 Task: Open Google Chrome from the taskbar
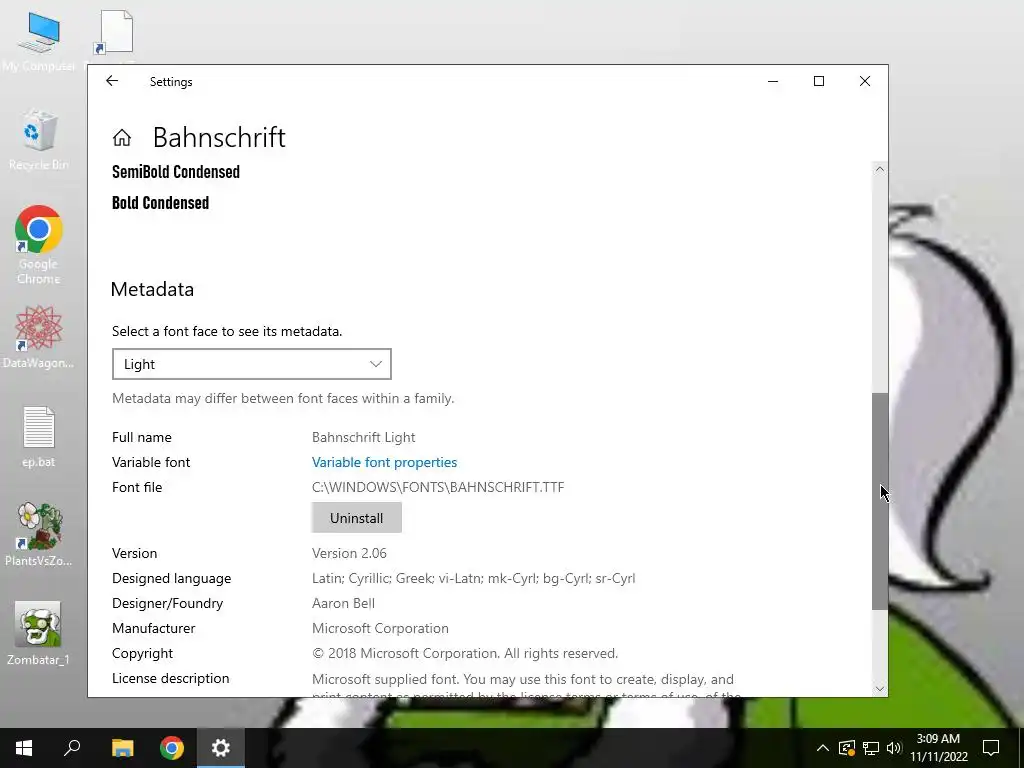coord(172,748)
